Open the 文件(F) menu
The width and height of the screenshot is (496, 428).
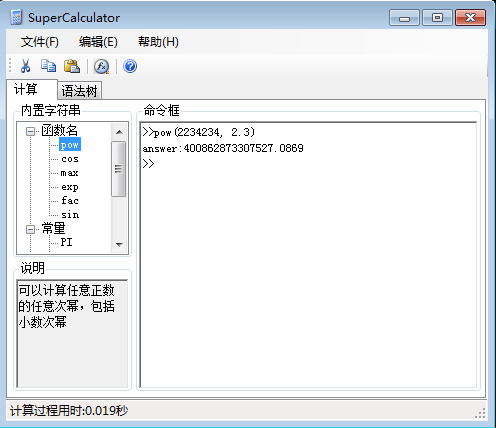point(40,42)
